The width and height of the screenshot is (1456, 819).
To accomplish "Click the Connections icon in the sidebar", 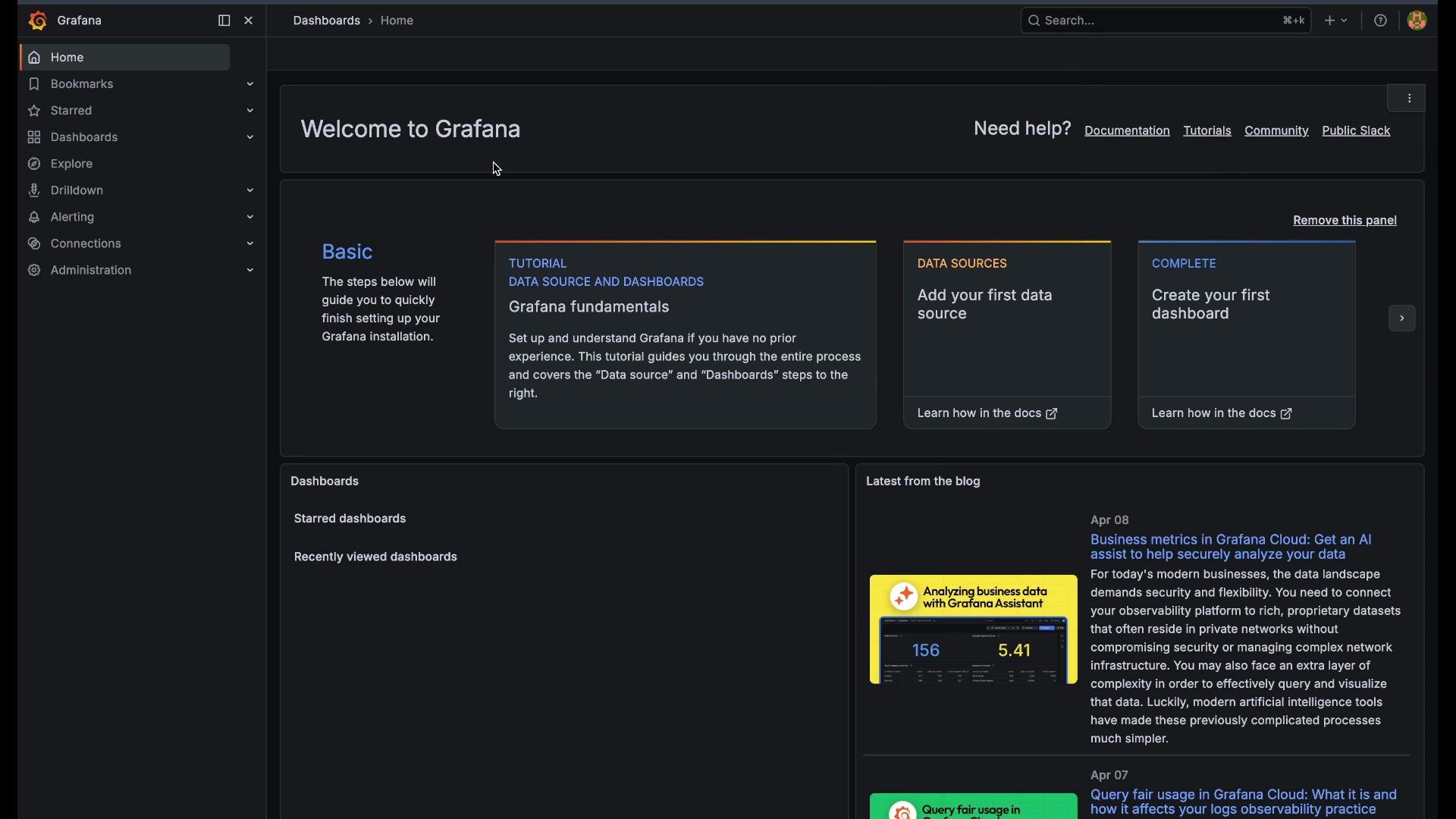I will pyautogui.click(x=34, y=245).
